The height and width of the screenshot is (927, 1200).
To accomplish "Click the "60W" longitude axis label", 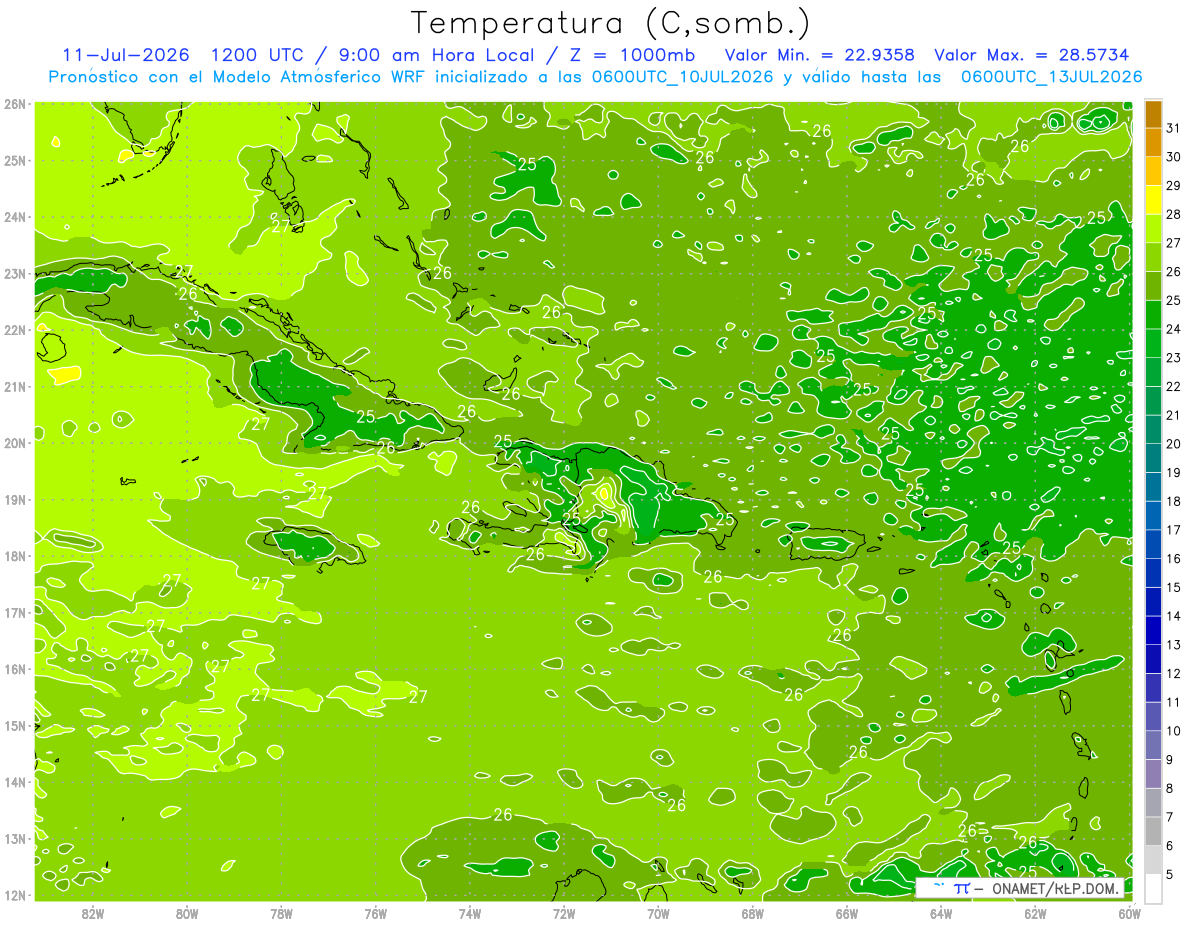I will point(1129,913).
